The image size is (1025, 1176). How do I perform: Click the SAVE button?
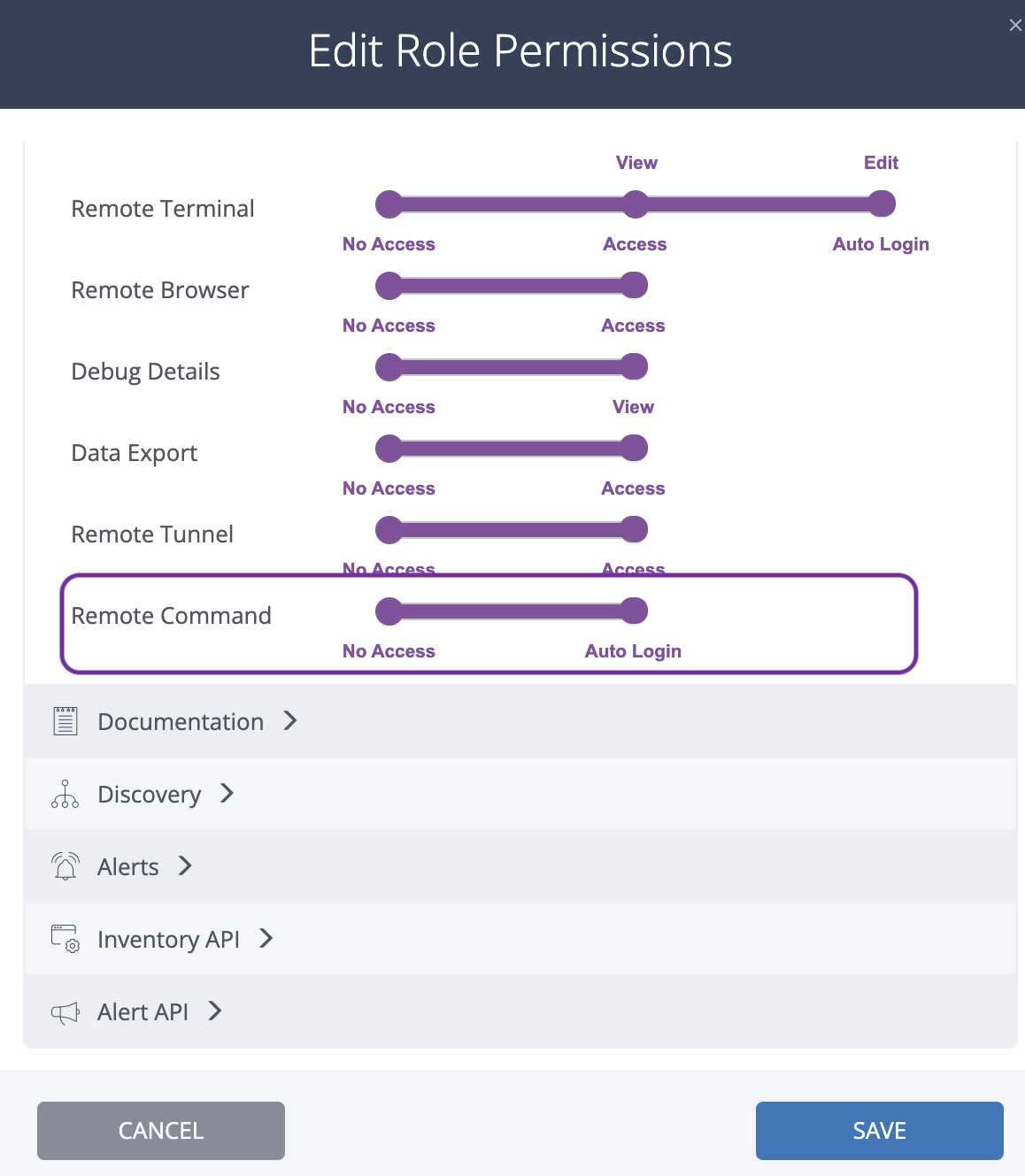(880, 1131)
